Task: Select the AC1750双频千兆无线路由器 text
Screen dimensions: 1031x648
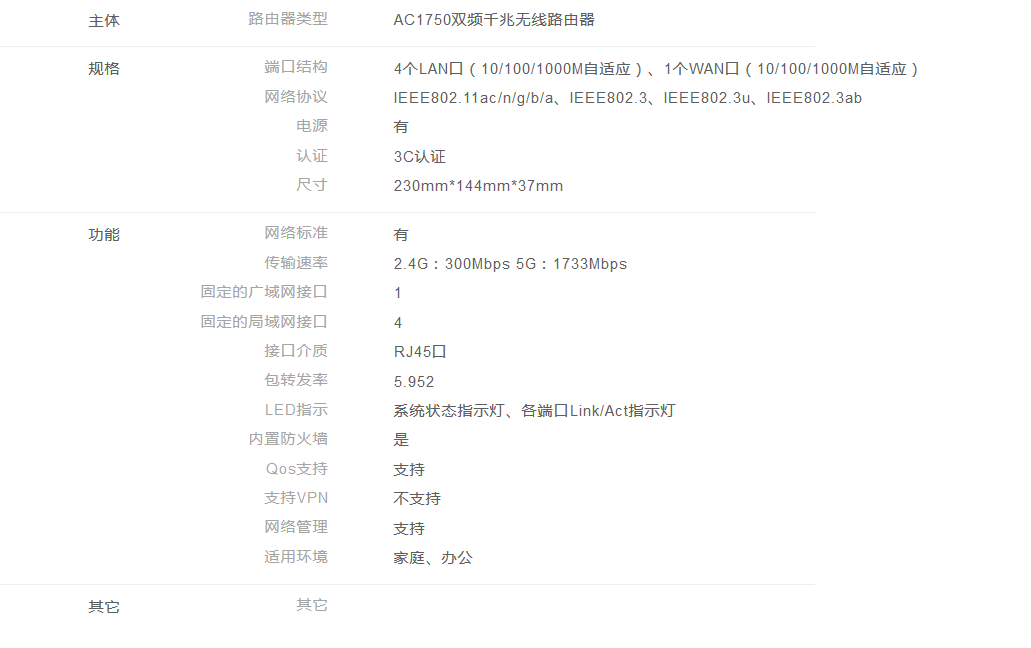Action: [494, 20]
